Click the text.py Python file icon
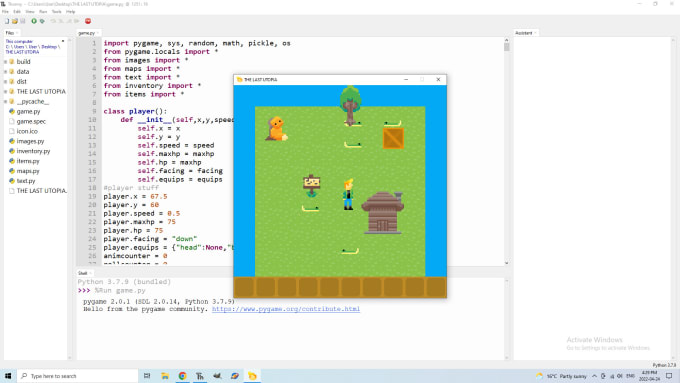The width and height of the screenshot is (680, 383). [x=12, y=181]
